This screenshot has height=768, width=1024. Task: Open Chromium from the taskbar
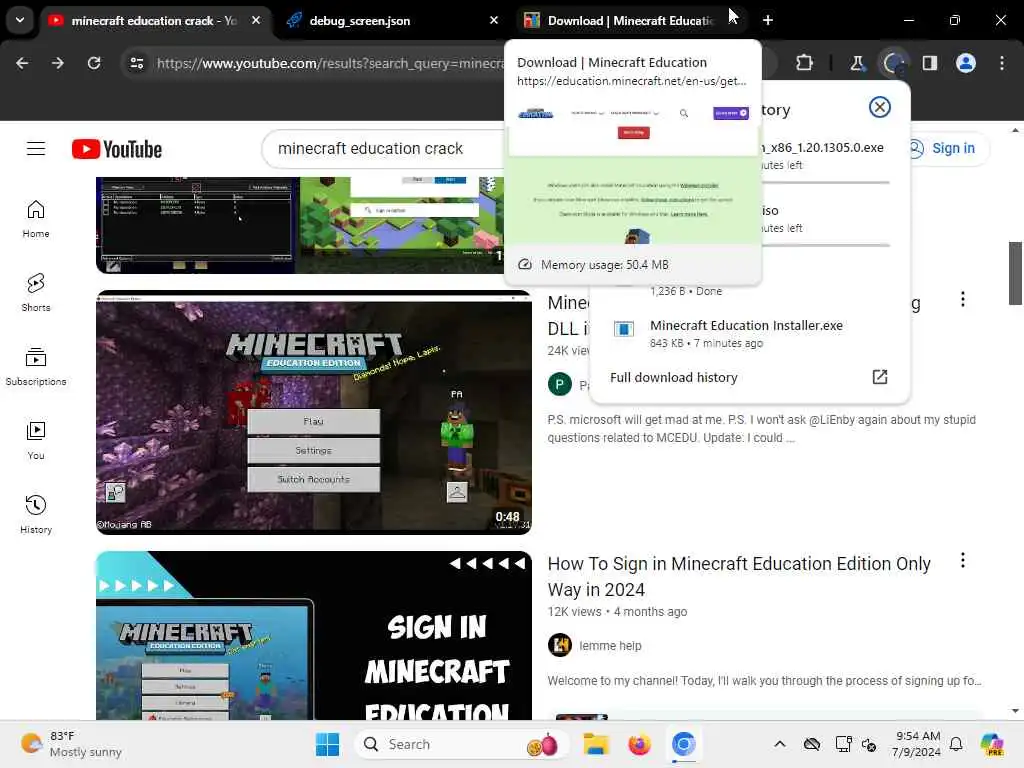(683, 744)
